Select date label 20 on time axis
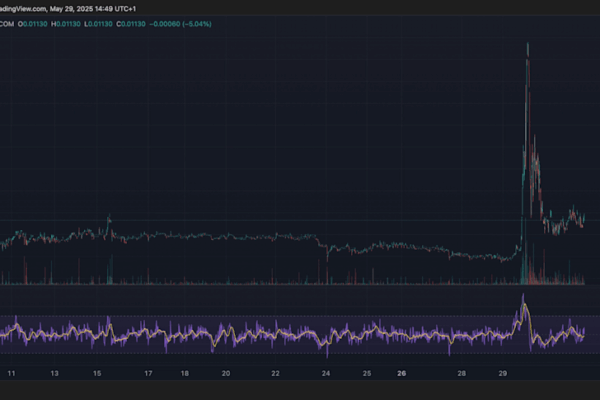Viewport: 600px width, 400px height. 226,373
